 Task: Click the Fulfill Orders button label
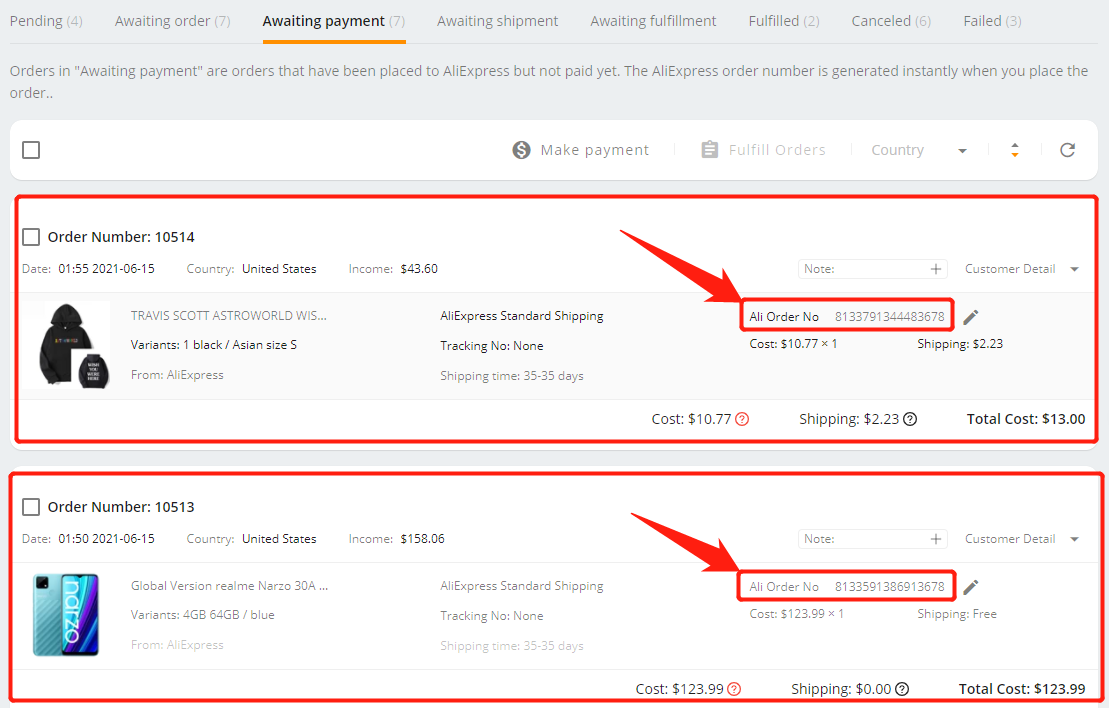tap(777, 150)
